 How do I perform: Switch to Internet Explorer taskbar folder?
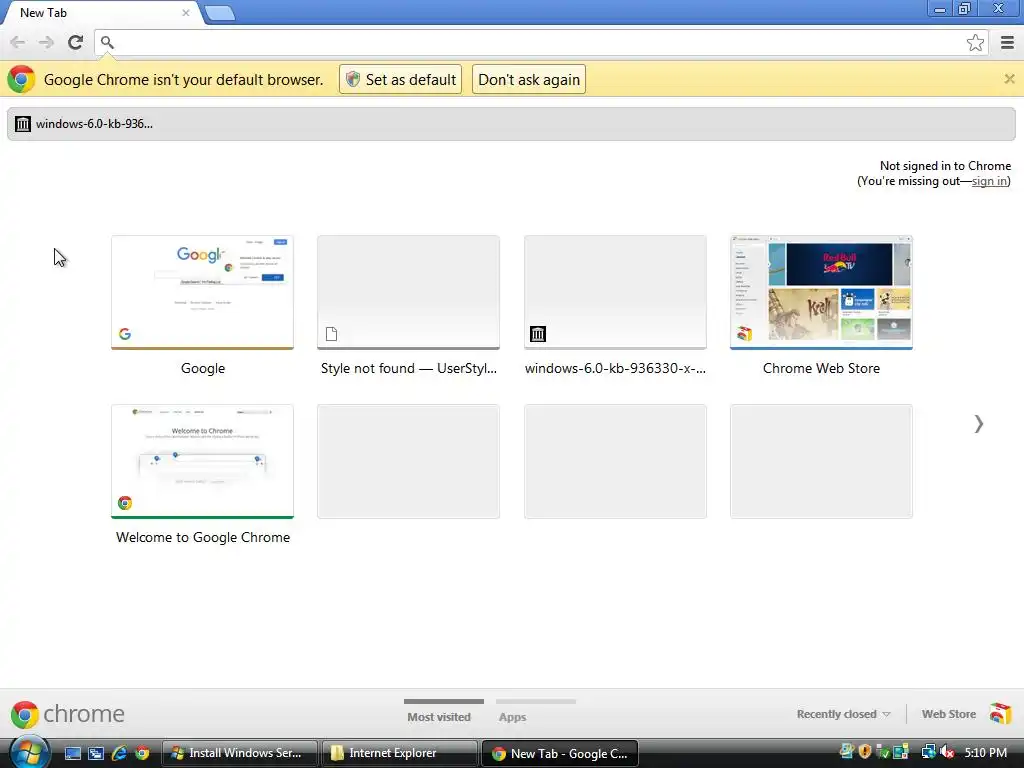(399, 753)
